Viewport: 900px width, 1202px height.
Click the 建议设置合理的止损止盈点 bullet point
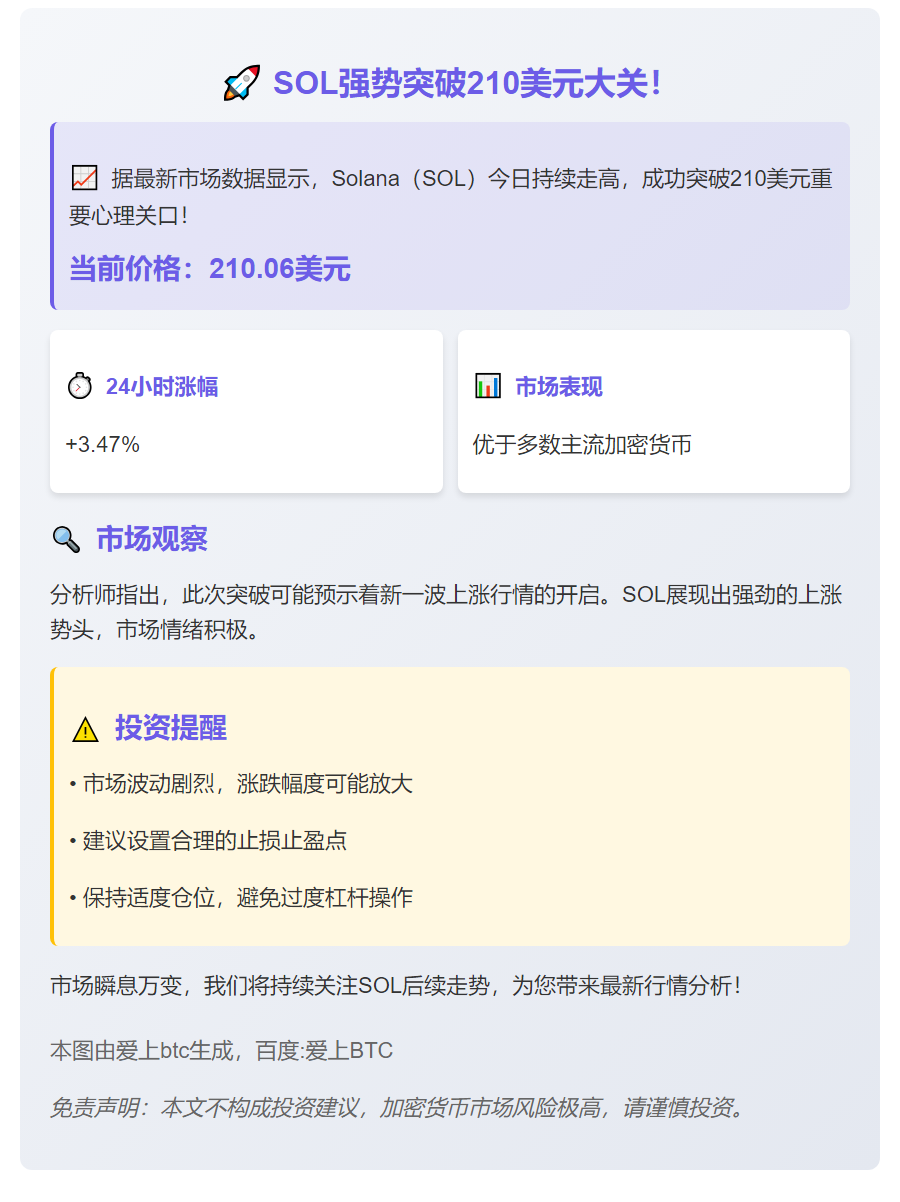click(208, 840)
